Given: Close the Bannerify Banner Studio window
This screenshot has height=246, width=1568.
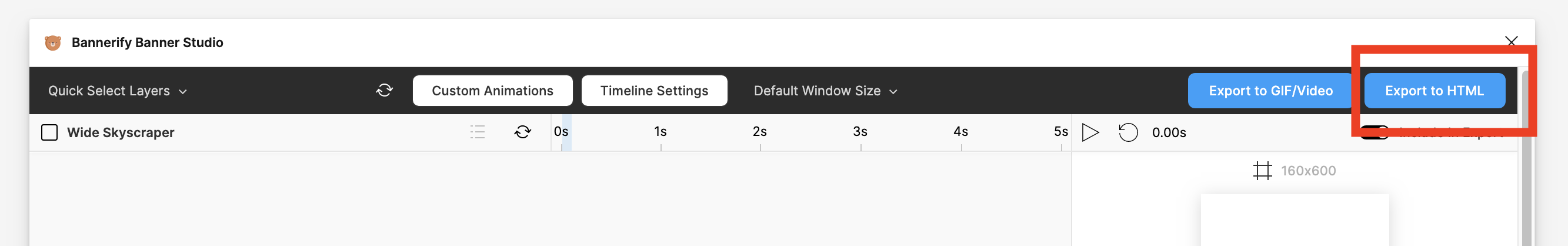Looking at the screenshot, I should (1511, 41).
